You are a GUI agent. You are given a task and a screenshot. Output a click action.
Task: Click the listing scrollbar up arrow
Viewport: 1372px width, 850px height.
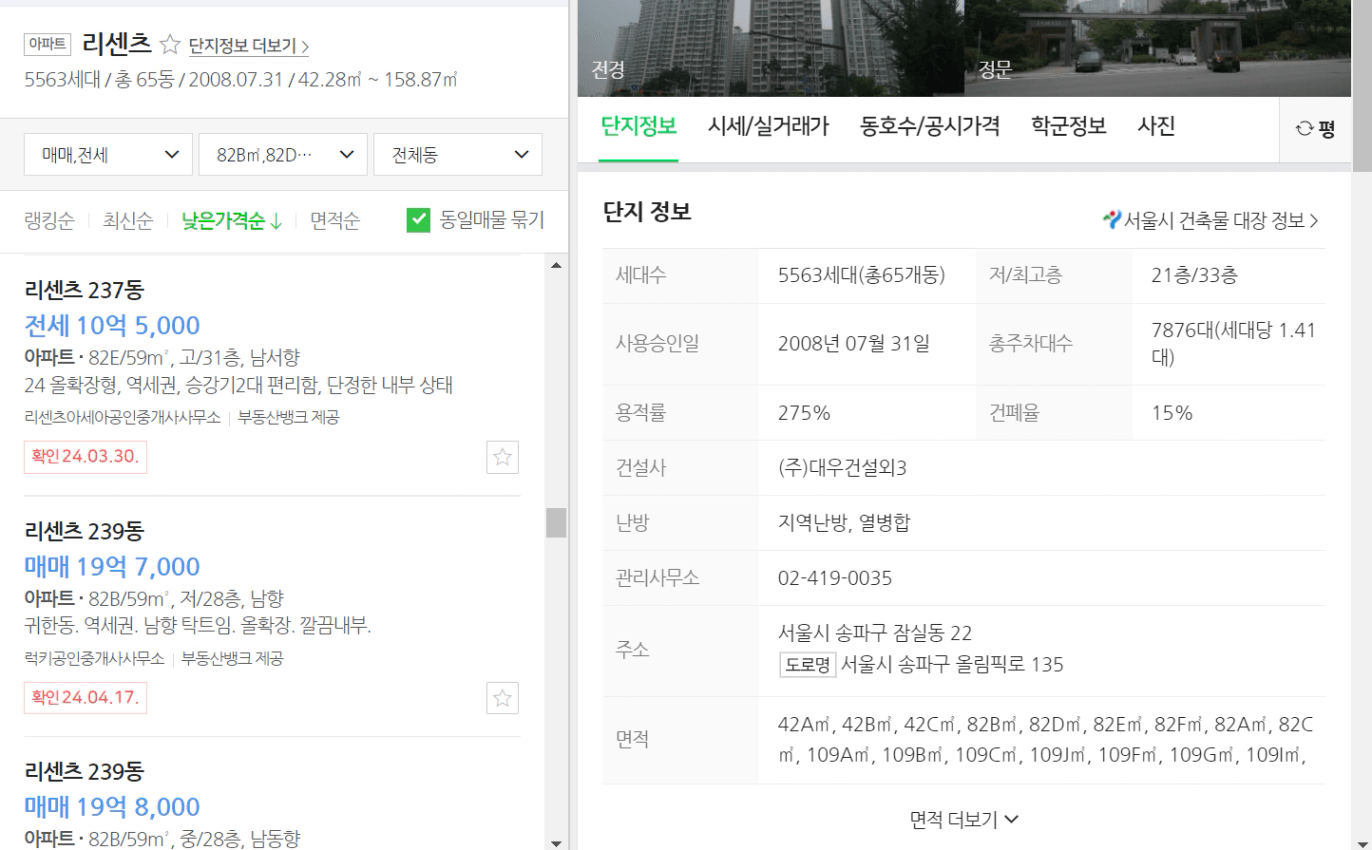556,266
